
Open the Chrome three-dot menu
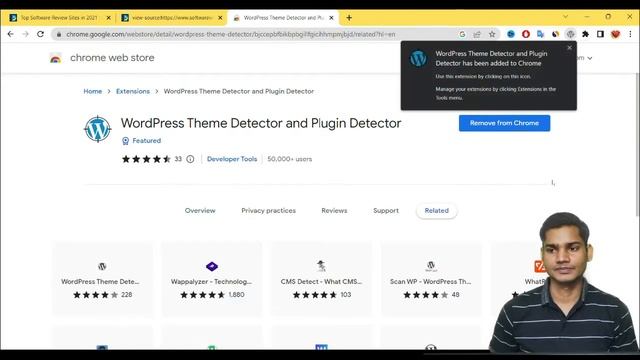click(x=630, y=34)
